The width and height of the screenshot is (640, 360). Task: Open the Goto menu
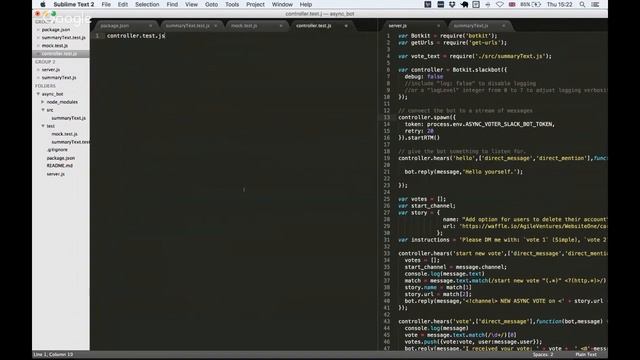click(211, 4)
